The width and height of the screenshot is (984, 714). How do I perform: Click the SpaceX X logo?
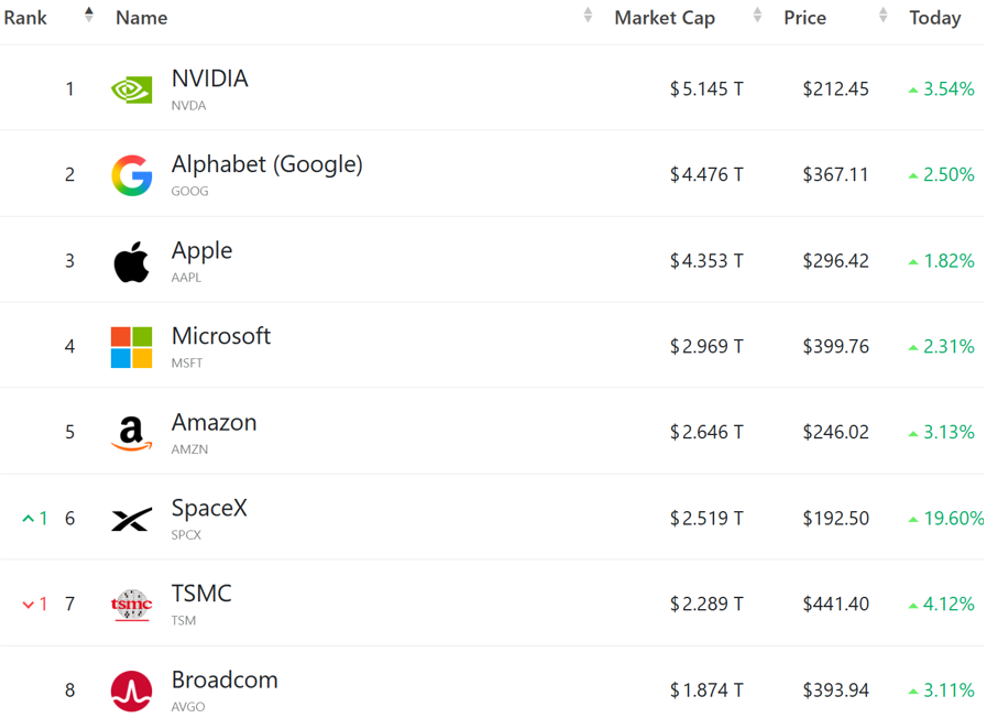pos(132,519)
